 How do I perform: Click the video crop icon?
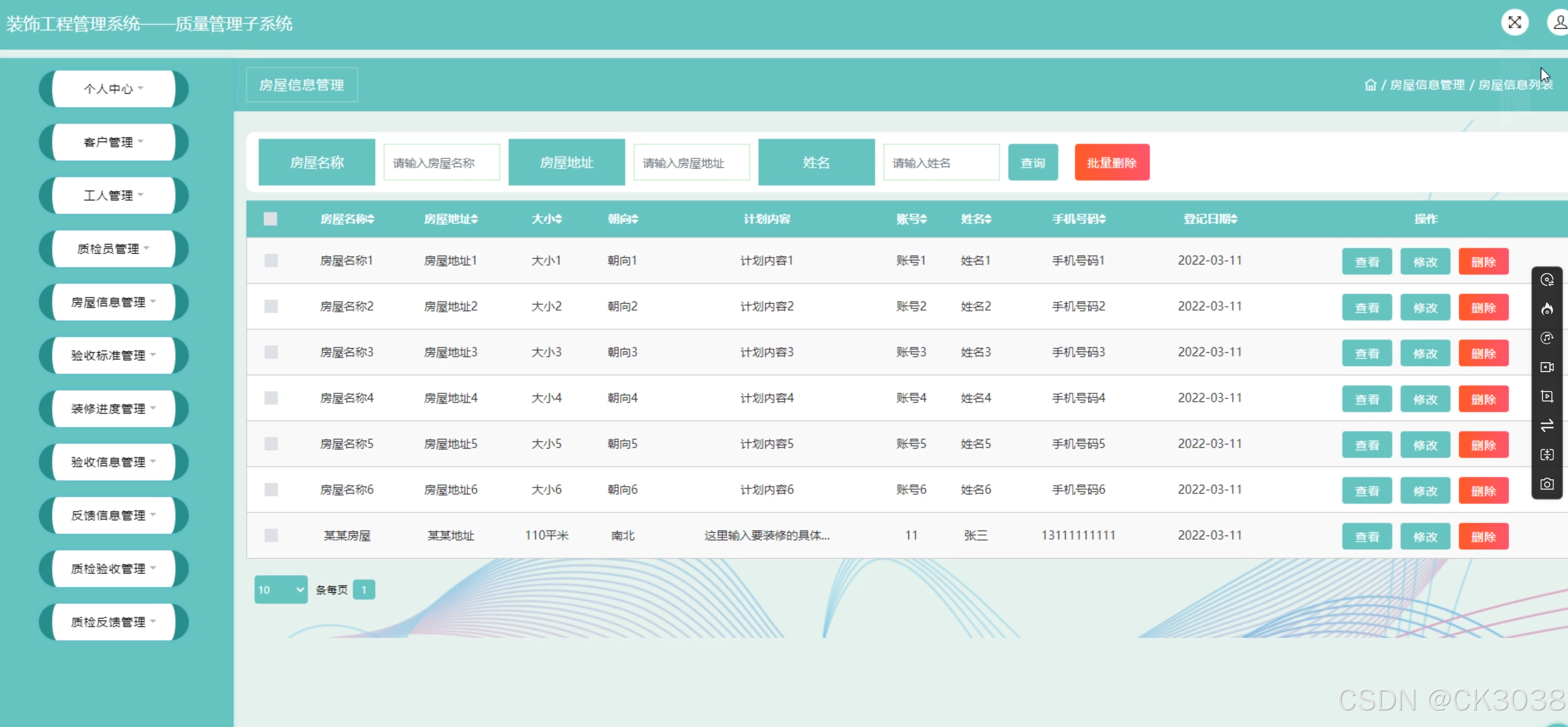(1546, 397)
